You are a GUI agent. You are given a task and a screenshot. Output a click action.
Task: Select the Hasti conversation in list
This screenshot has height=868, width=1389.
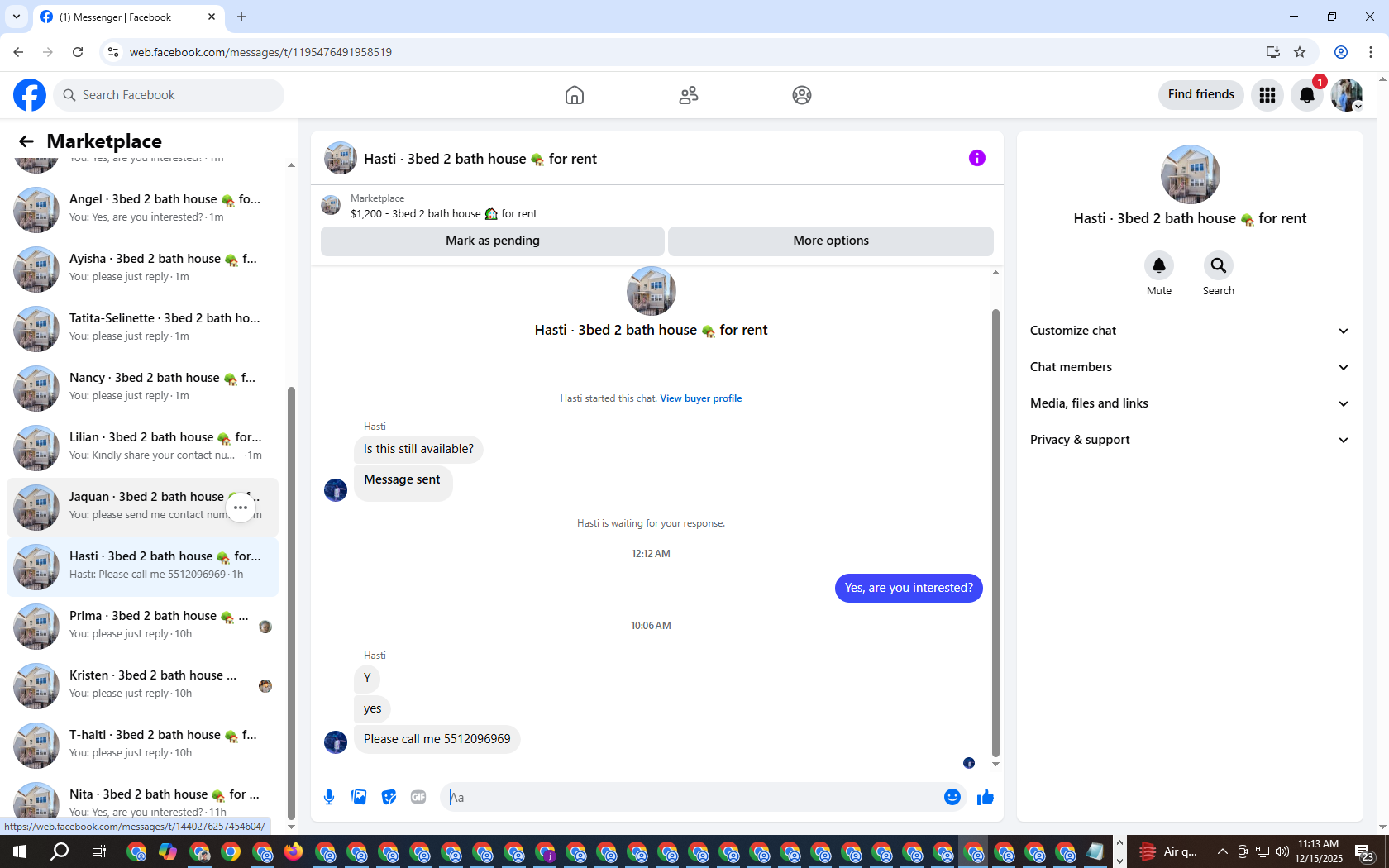point(142,567)
